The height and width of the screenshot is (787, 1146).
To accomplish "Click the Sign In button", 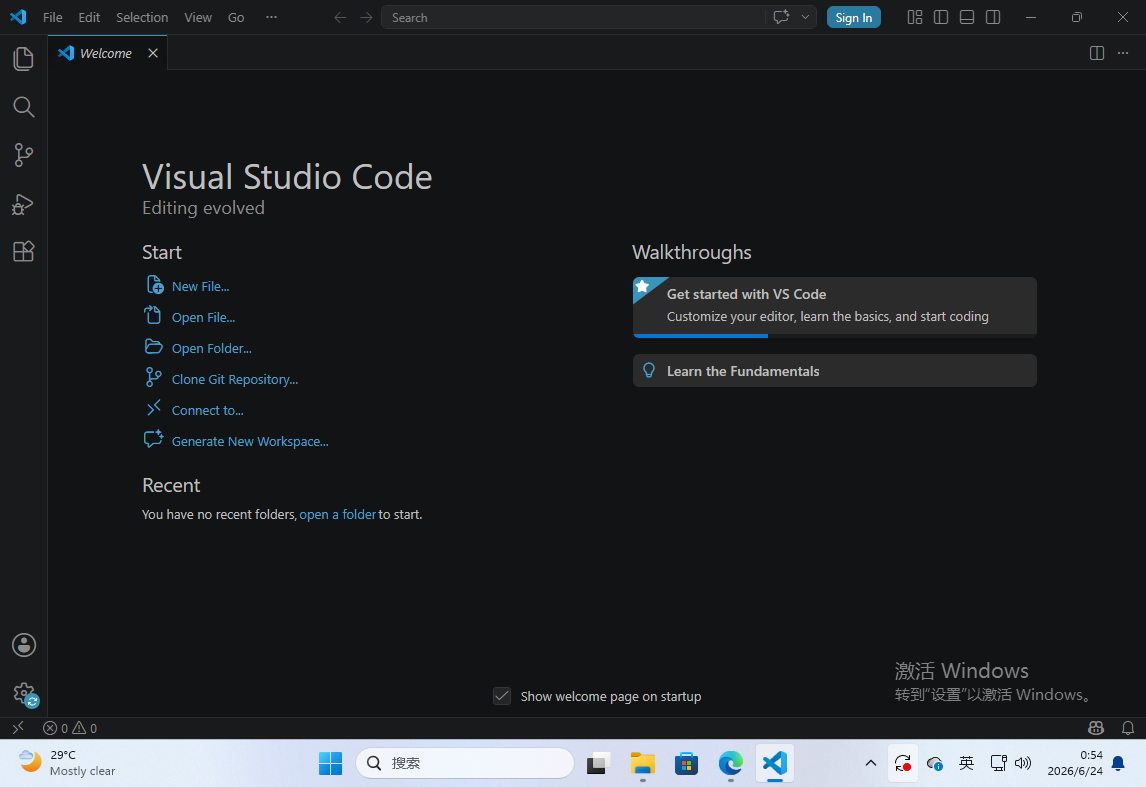I will tap(854, 18).
